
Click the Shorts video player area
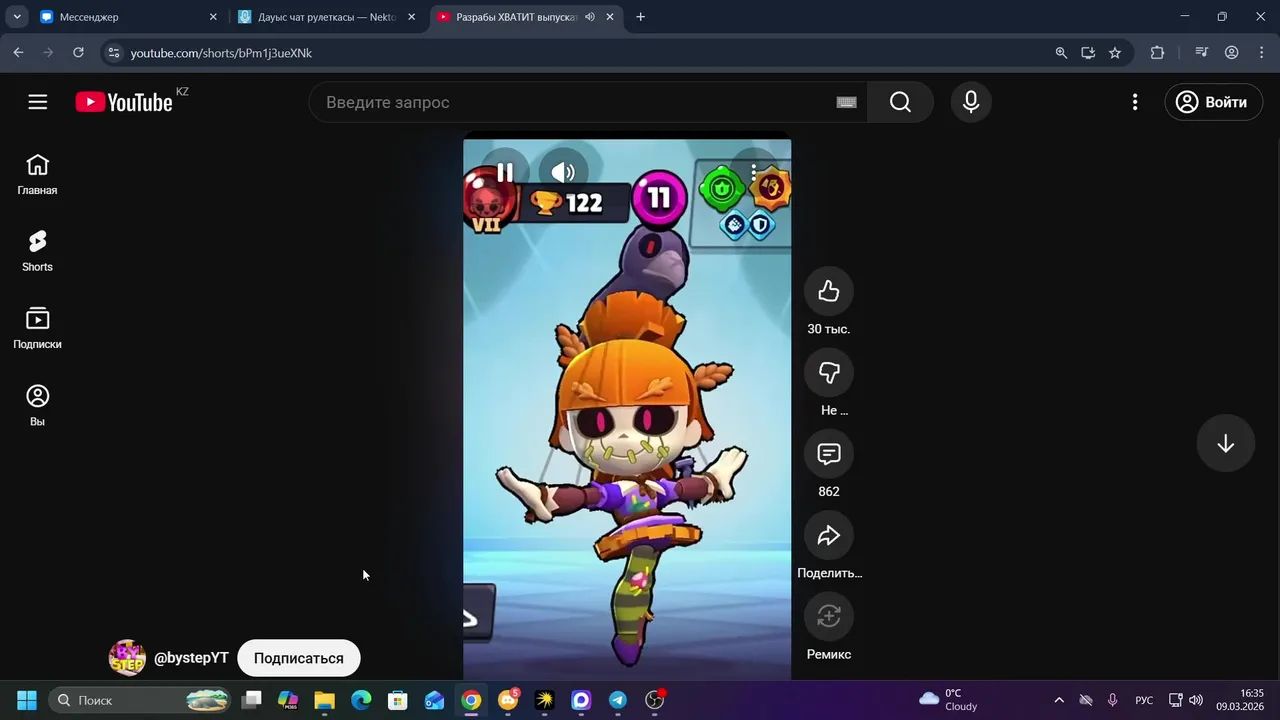627,410
